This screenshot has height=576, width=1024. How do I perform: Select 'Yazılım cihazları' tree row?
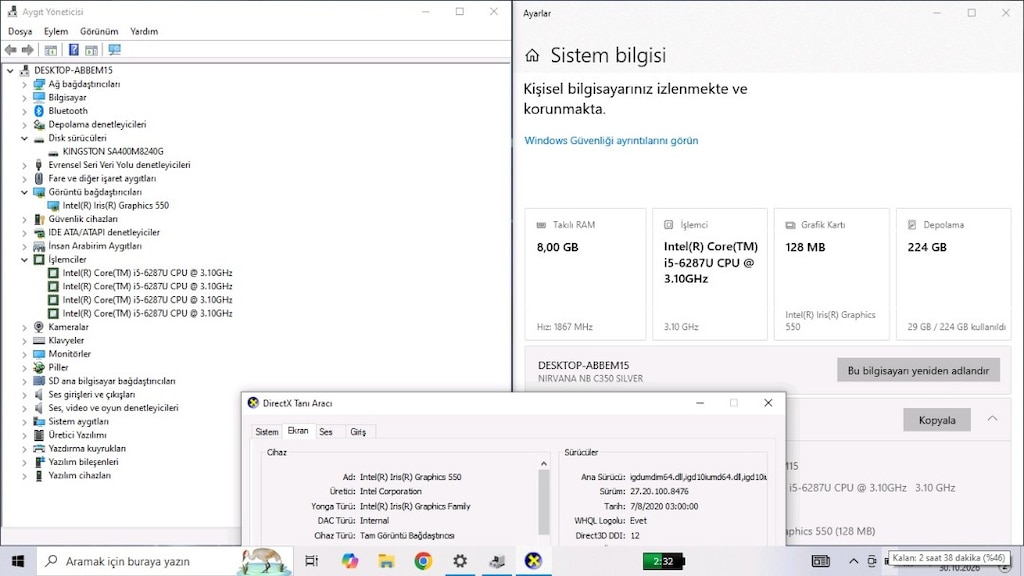click(80, 475)
